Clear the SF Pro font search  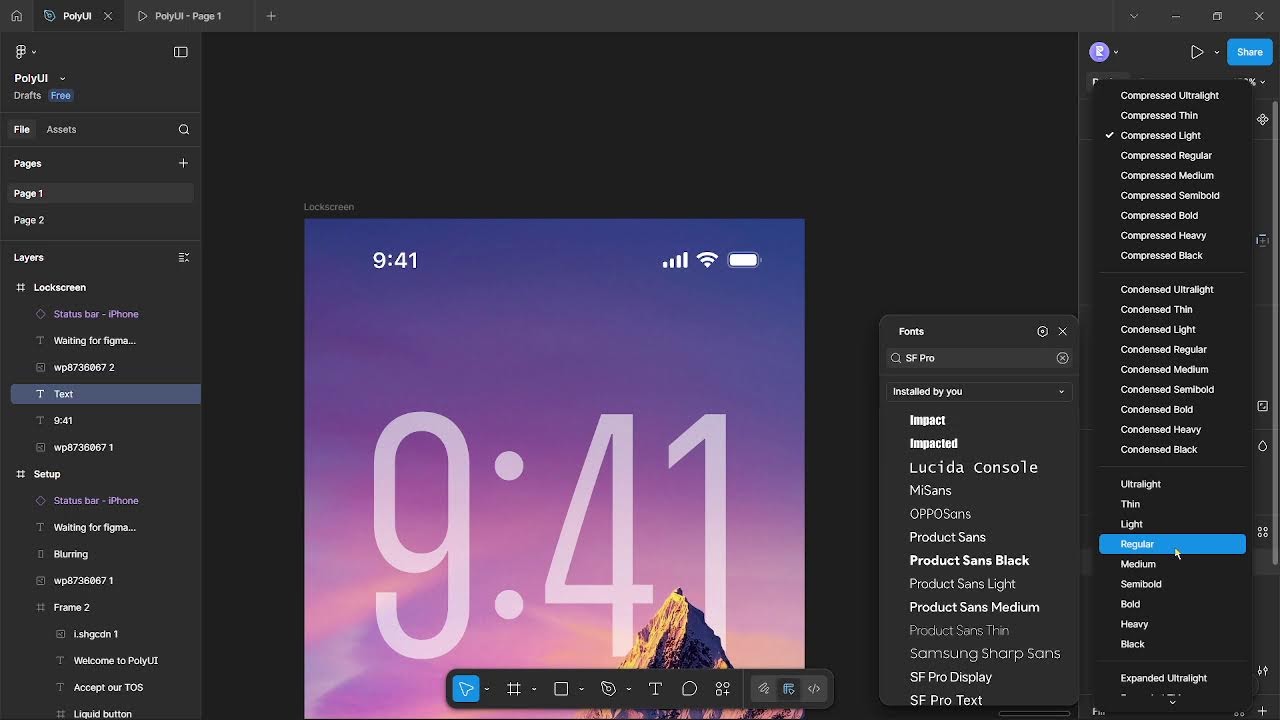point(1063,358)
